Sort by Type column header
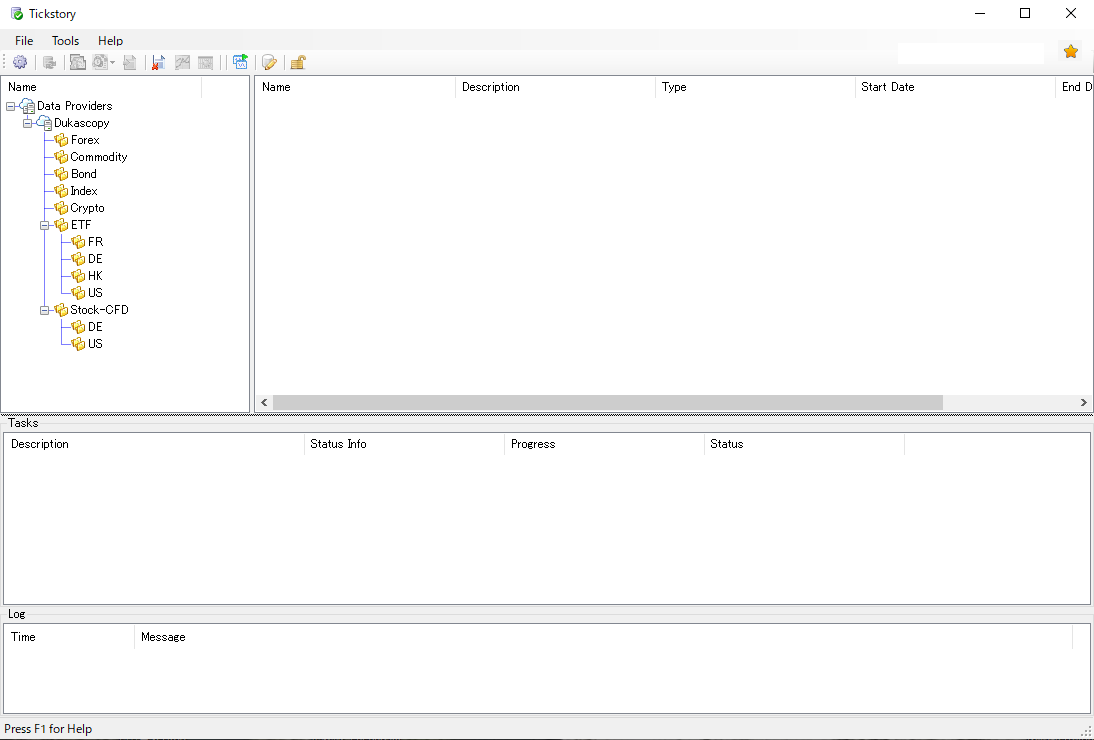 tap(756, 87)
